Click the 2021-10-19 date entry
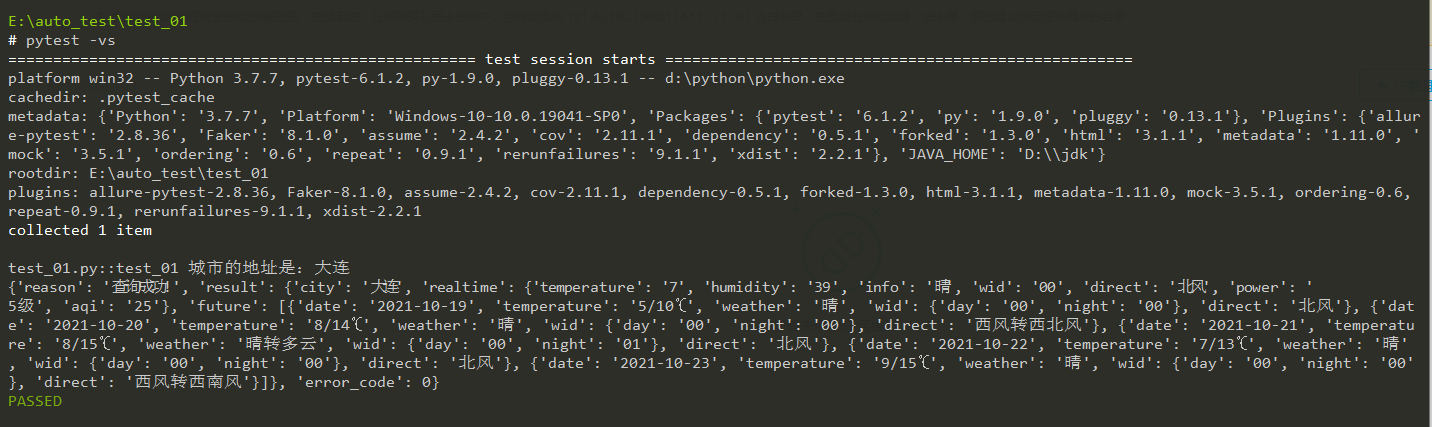This screenshot has width=1432, height=427. 444,306
